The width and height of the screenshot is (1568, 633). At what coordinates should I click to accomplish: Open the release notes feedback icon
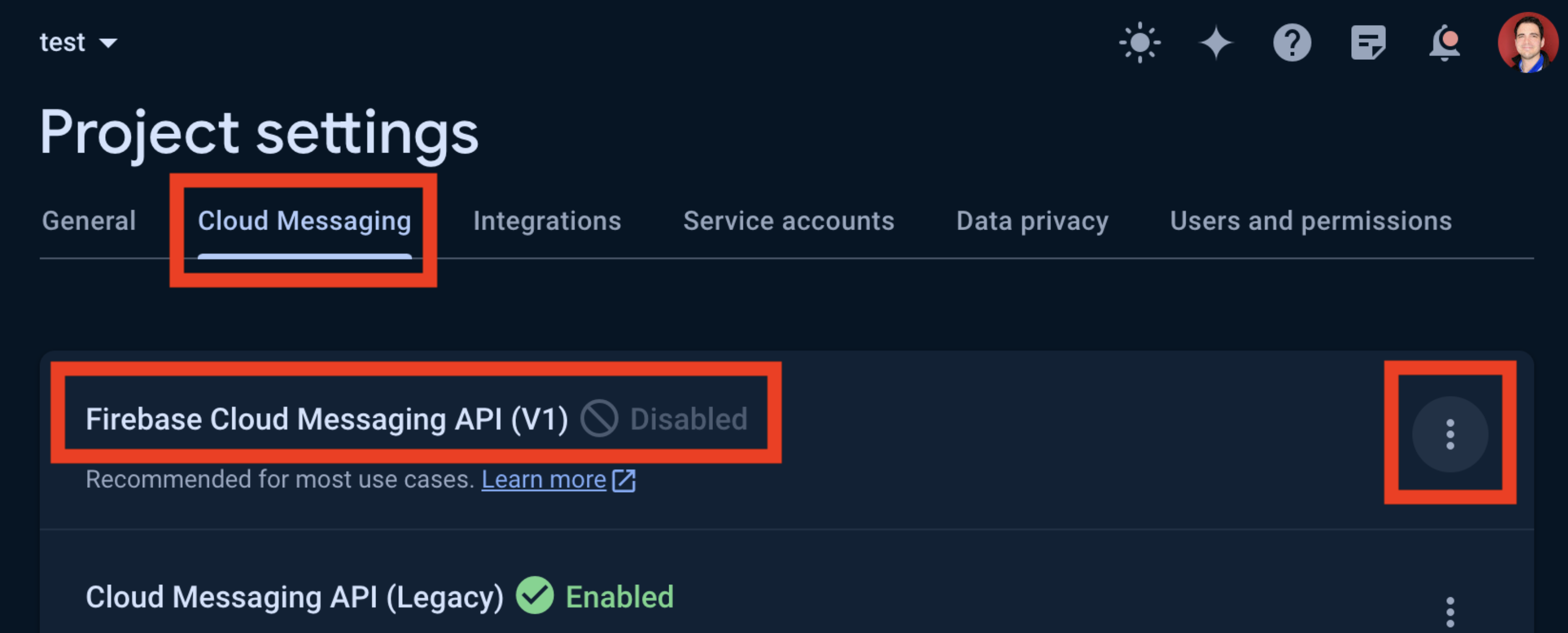coord(1368,43)
